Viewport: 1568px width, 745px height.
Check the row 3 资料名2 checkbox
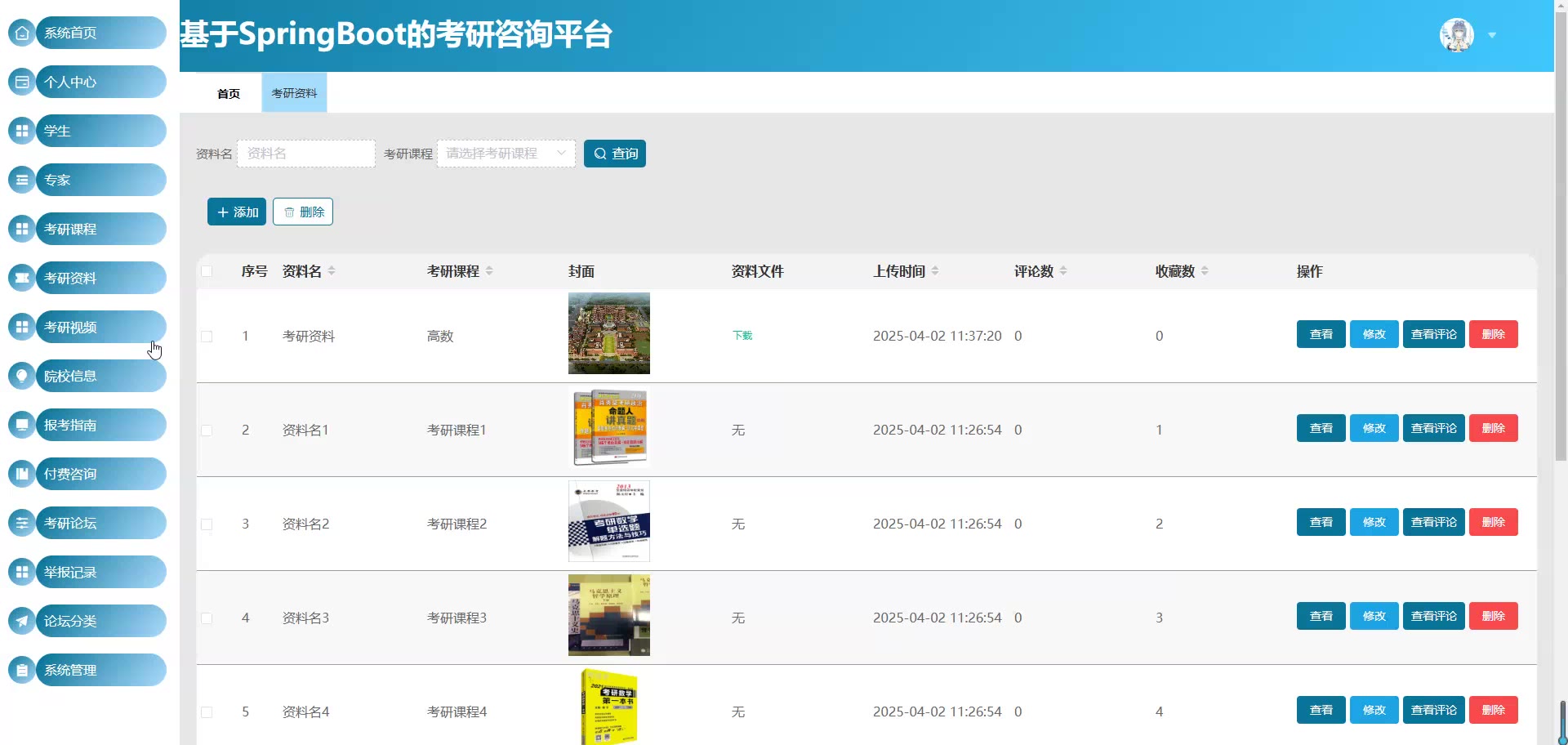point(207,524)
